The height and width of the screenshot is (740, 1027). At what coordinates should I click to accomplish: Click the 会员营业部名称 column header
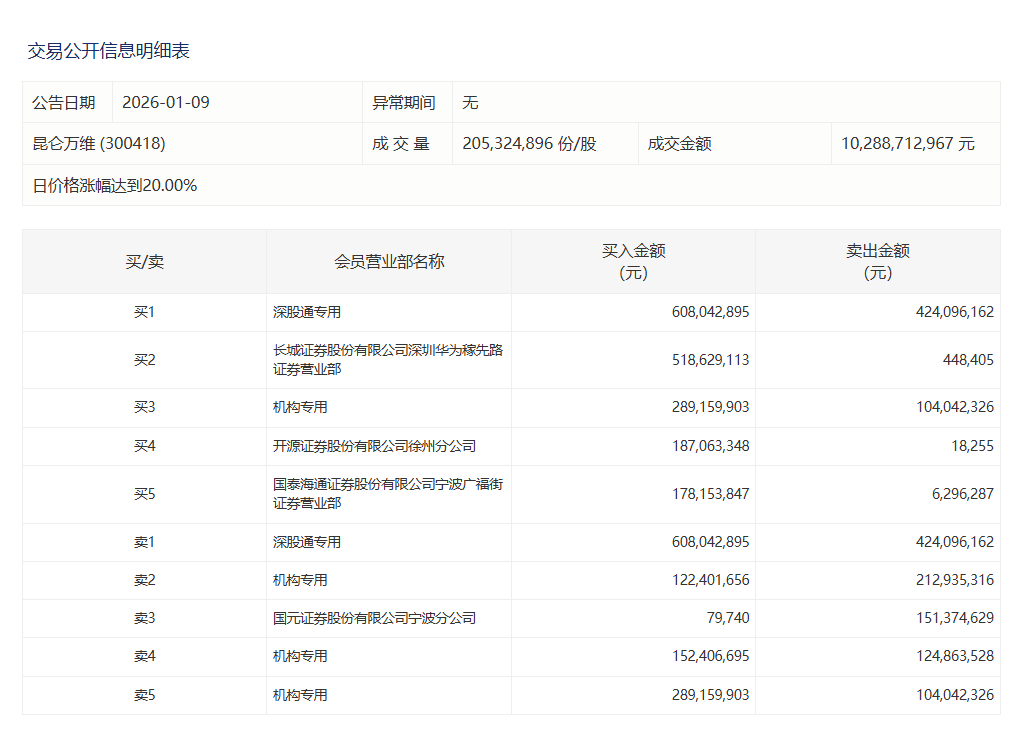[x=389, y=262]
